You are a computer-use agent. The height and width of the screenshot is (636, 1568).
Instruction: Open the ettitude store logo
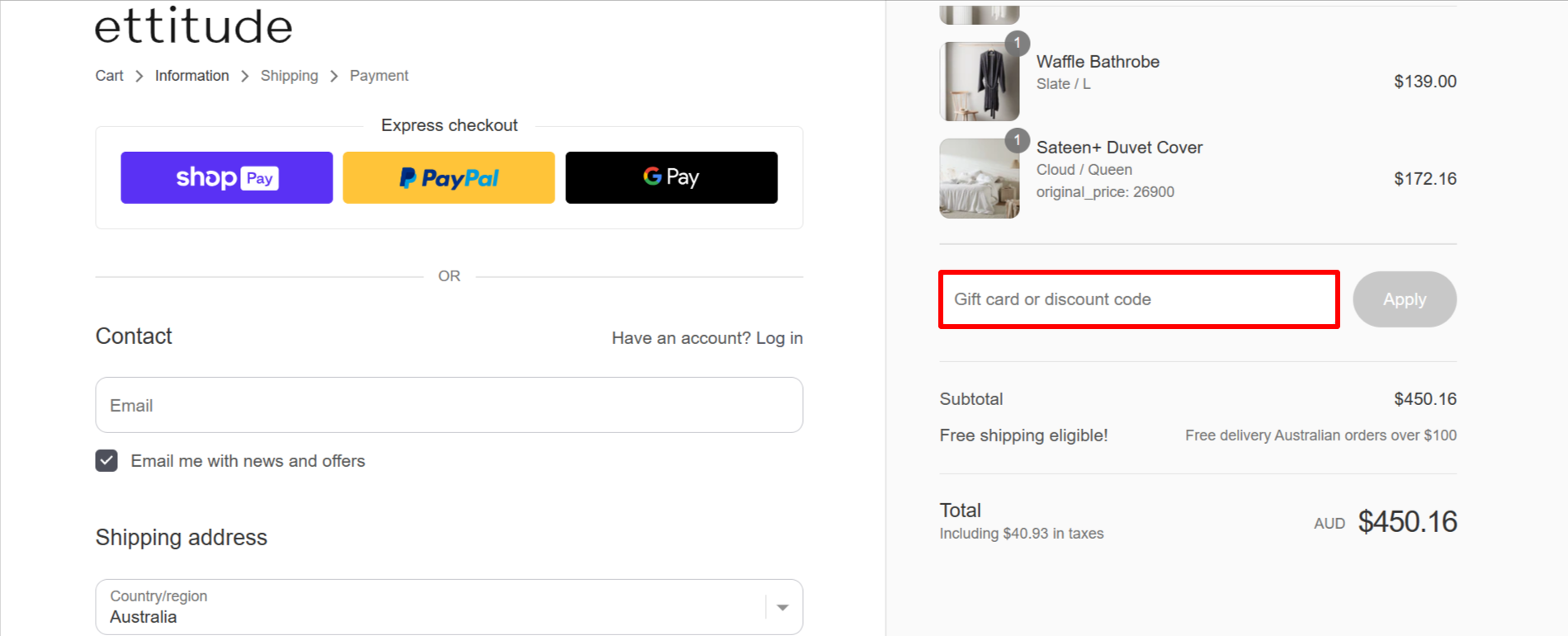[x=194, y=26]
